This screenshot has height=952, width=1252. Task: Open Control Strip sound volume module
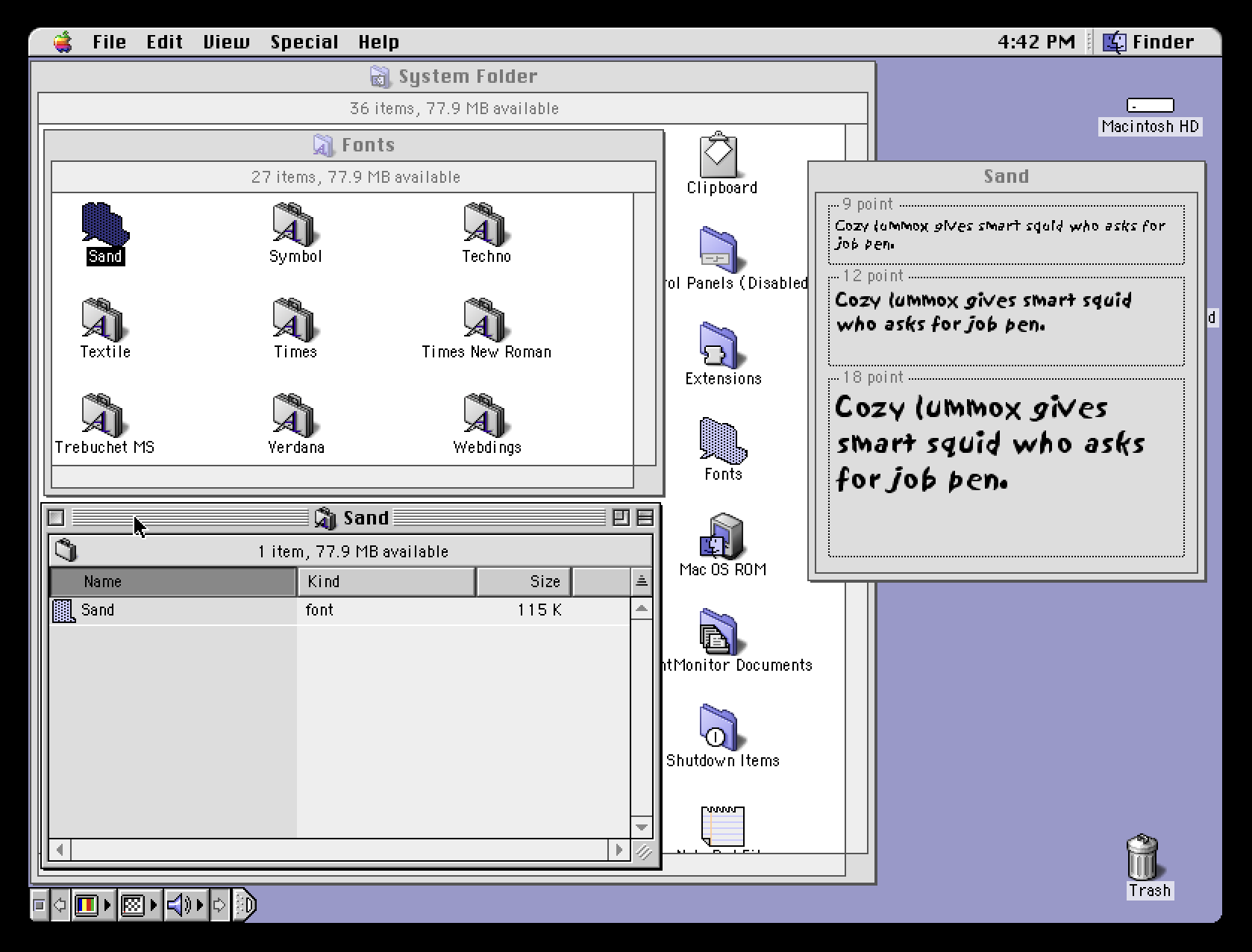[178, 906]
